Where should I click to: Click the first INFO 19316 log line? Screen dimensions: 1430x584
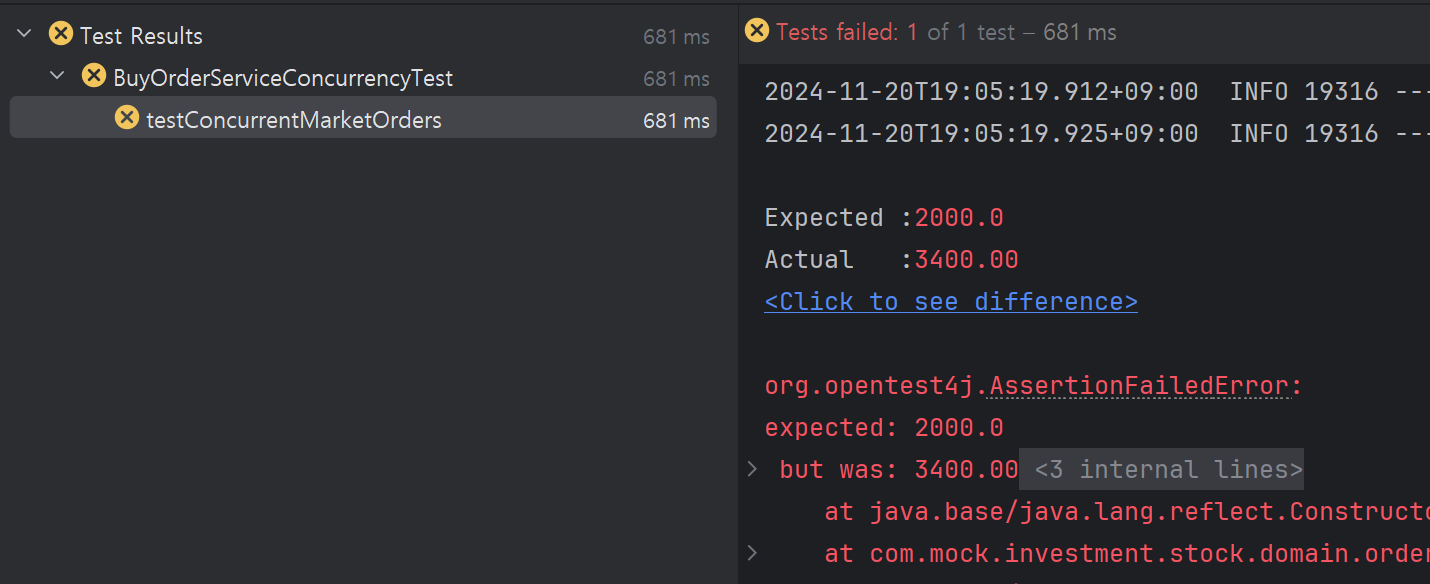click(1097, 92)
